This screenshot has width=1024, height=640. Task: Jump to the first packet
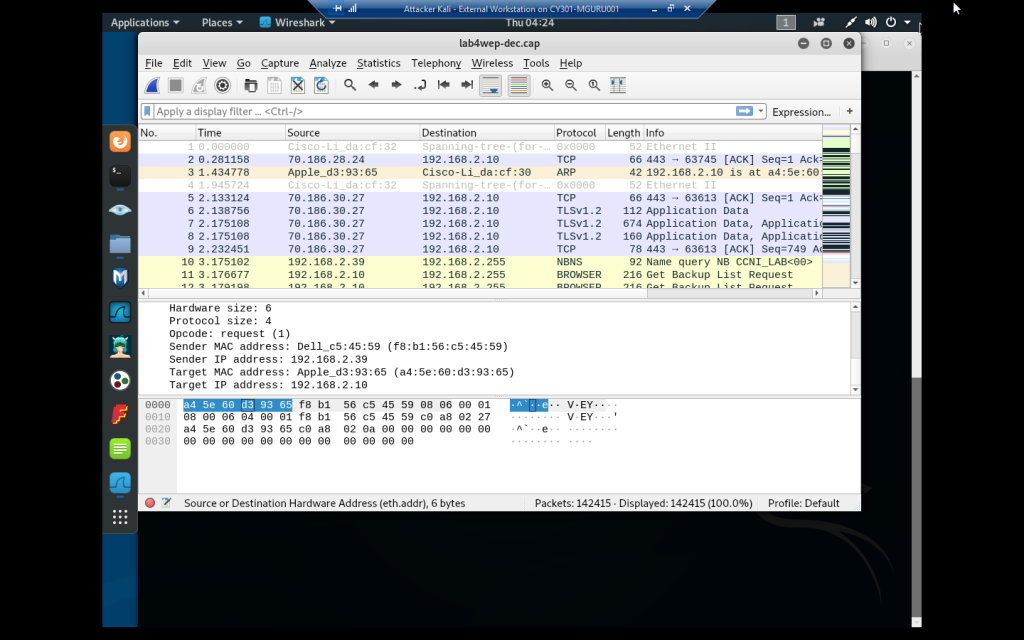[x=443, y=86]
